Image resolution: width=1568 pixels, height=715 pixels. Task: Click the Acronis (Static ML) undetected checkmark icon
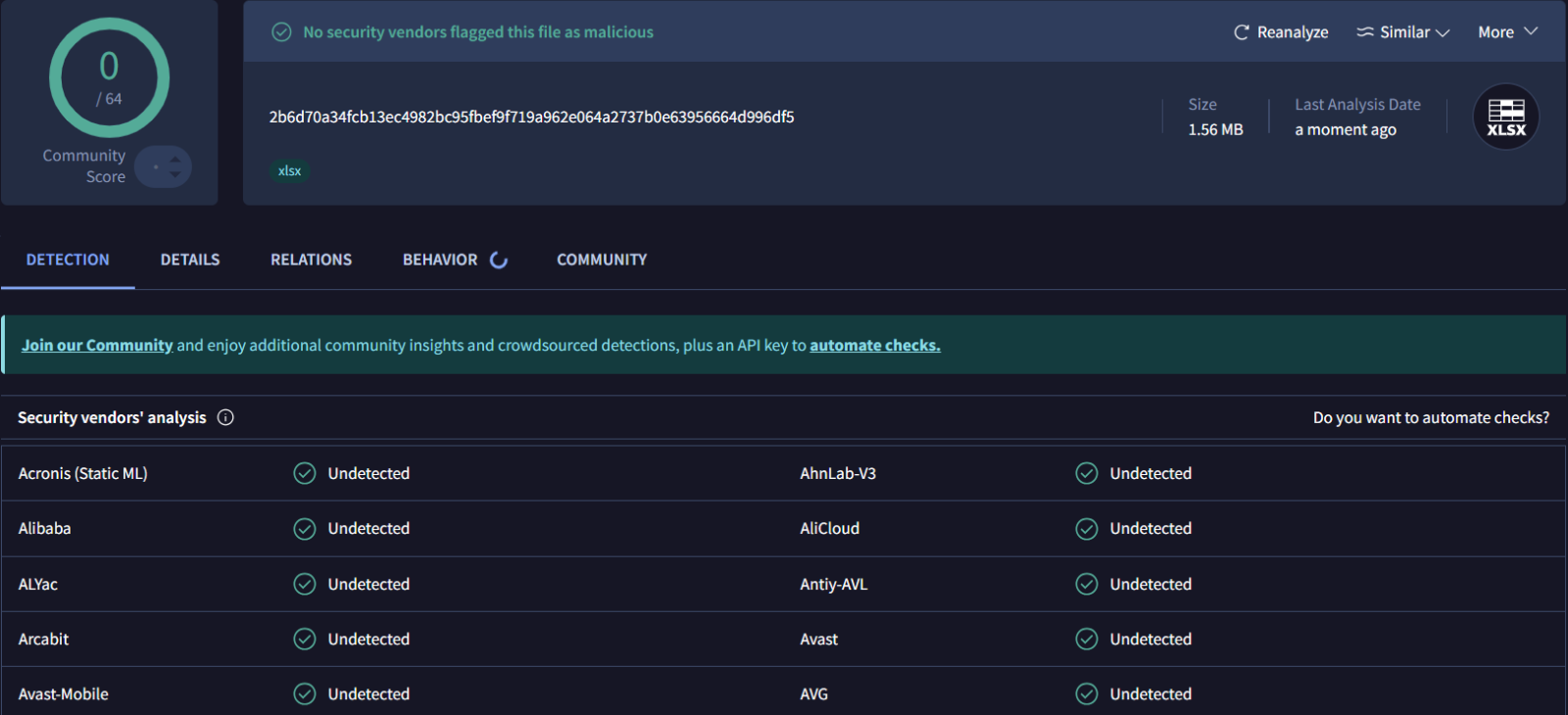click(x=305, y=473)
